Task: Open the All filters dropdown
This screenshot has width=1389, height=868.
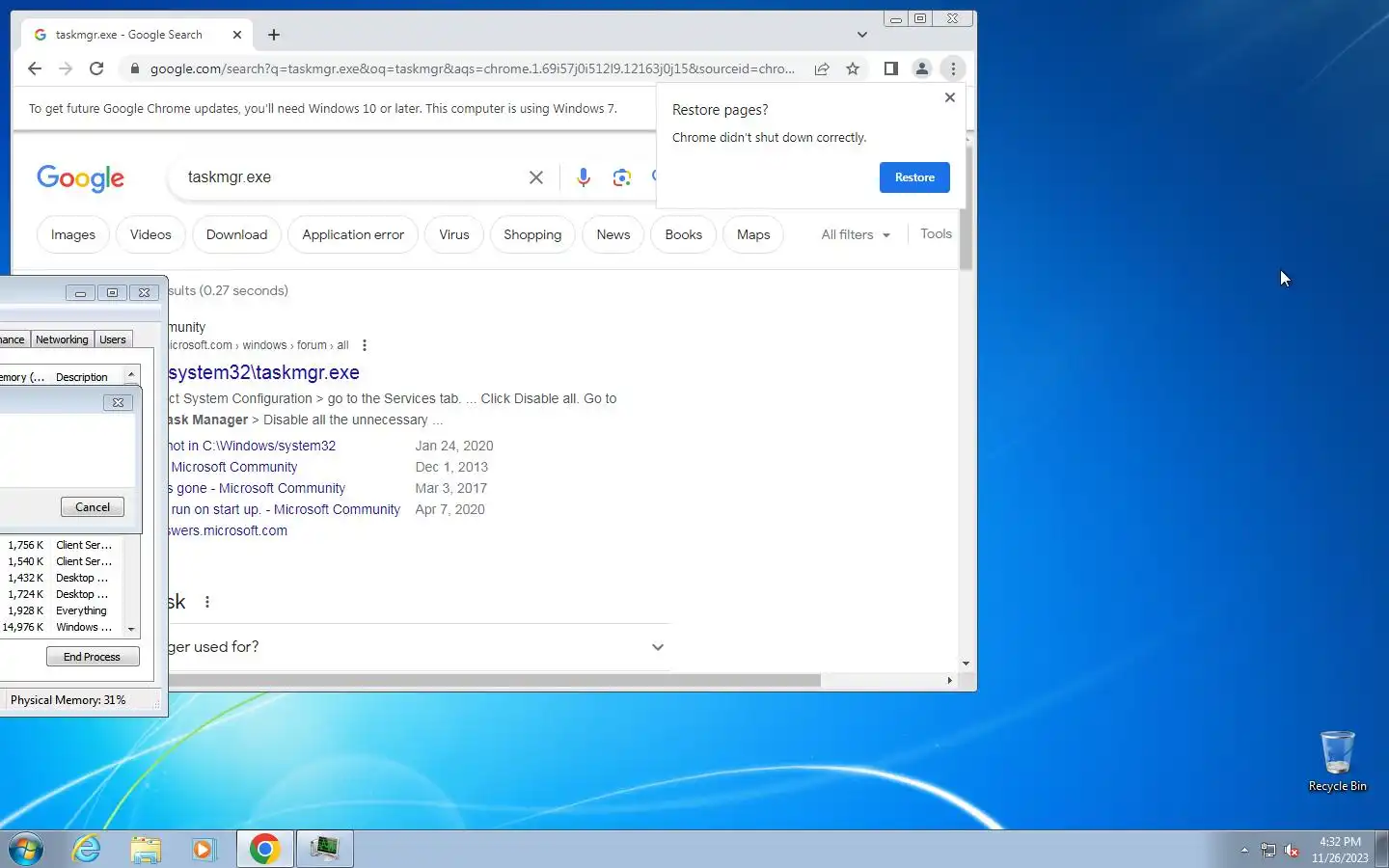Action: click(856, 234)
